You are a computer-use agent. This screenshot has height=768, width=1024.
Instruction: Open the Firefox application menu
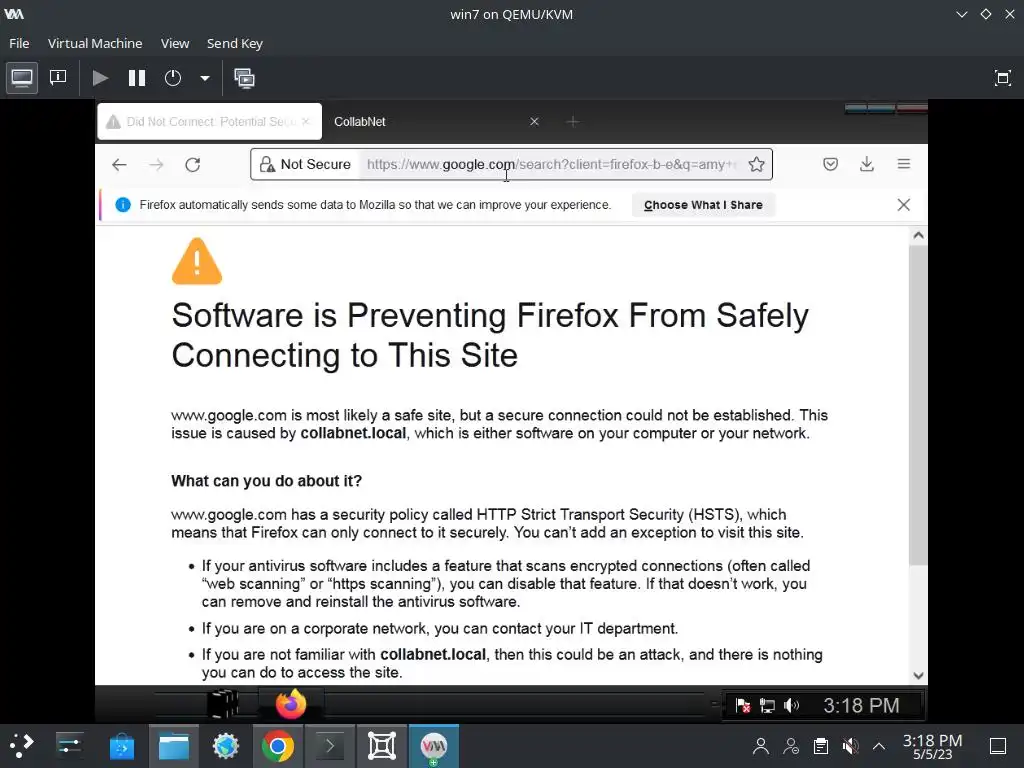pos(904,165)
